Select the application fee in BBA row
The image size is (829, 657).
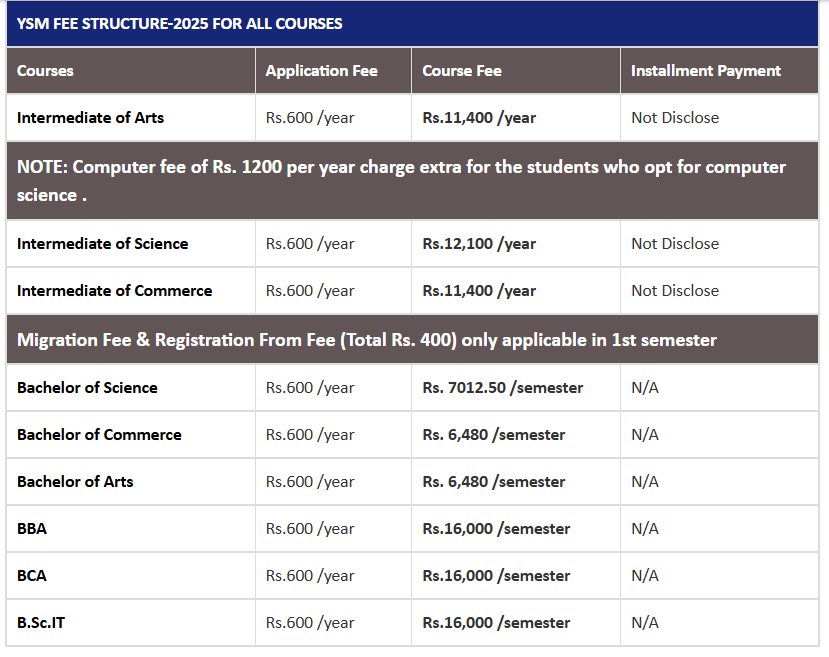pos(310,529)
